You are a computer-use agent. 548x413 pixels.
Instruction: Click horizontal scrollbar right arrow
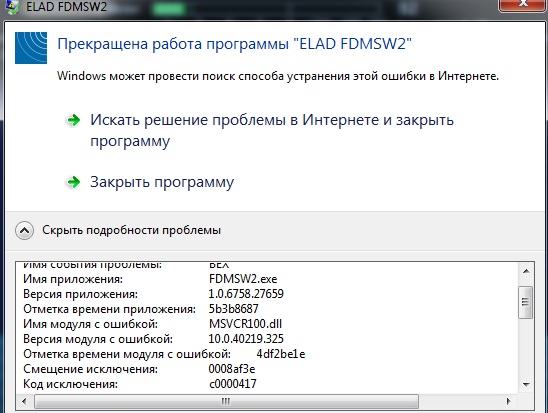[x=509, y=401]
